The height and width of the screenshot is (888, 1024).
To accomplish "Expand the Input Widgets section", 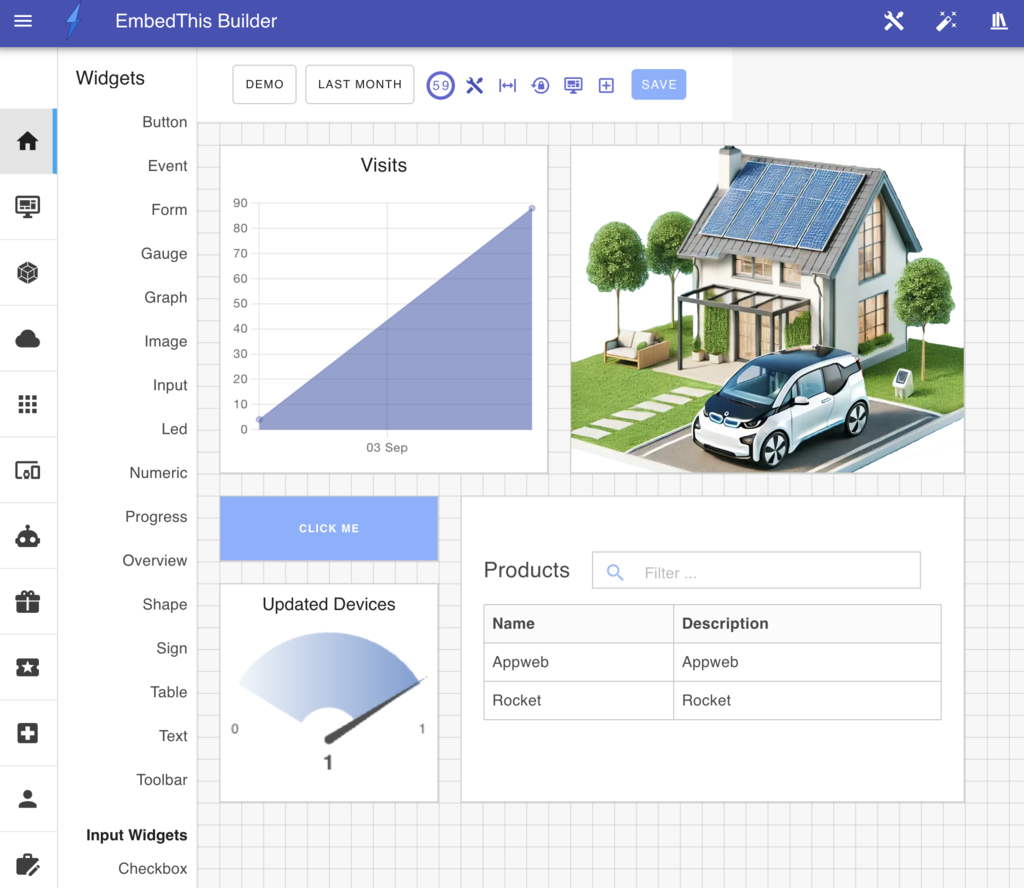I will click(x=136, y=835).
